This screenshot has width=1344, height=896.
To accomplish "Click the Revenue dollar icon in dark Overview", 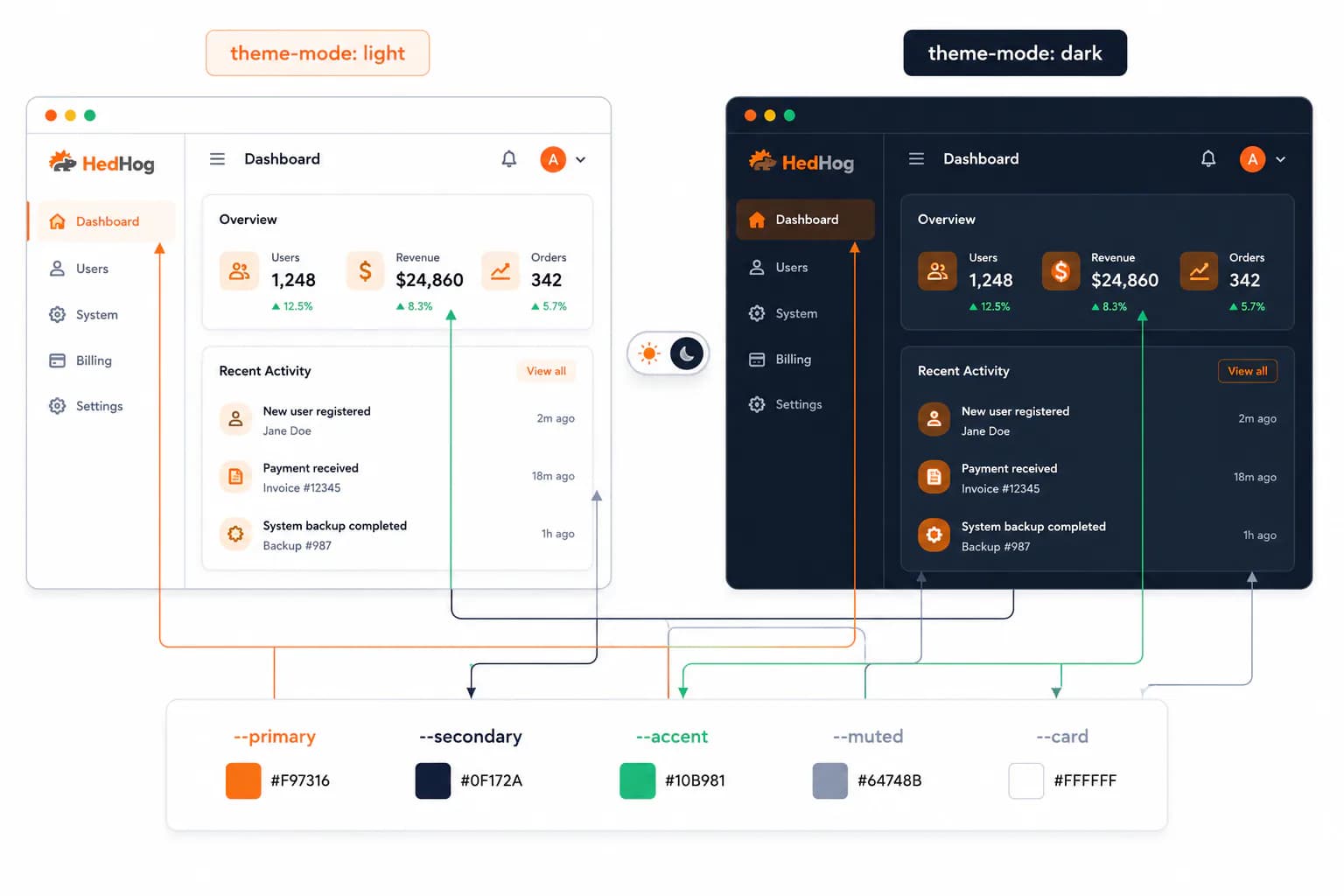I will pyautogui.click(x=1060, y=271).
